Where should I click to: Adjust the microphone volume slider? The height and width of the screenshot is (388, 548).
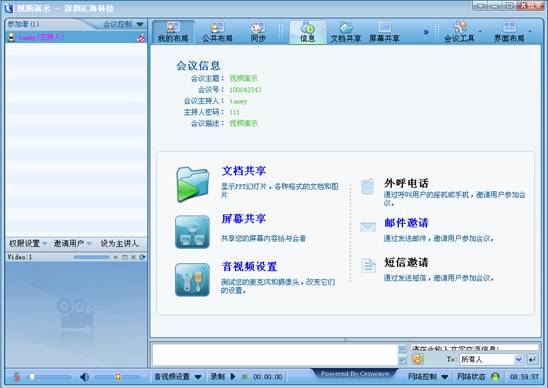coord(49,377)
